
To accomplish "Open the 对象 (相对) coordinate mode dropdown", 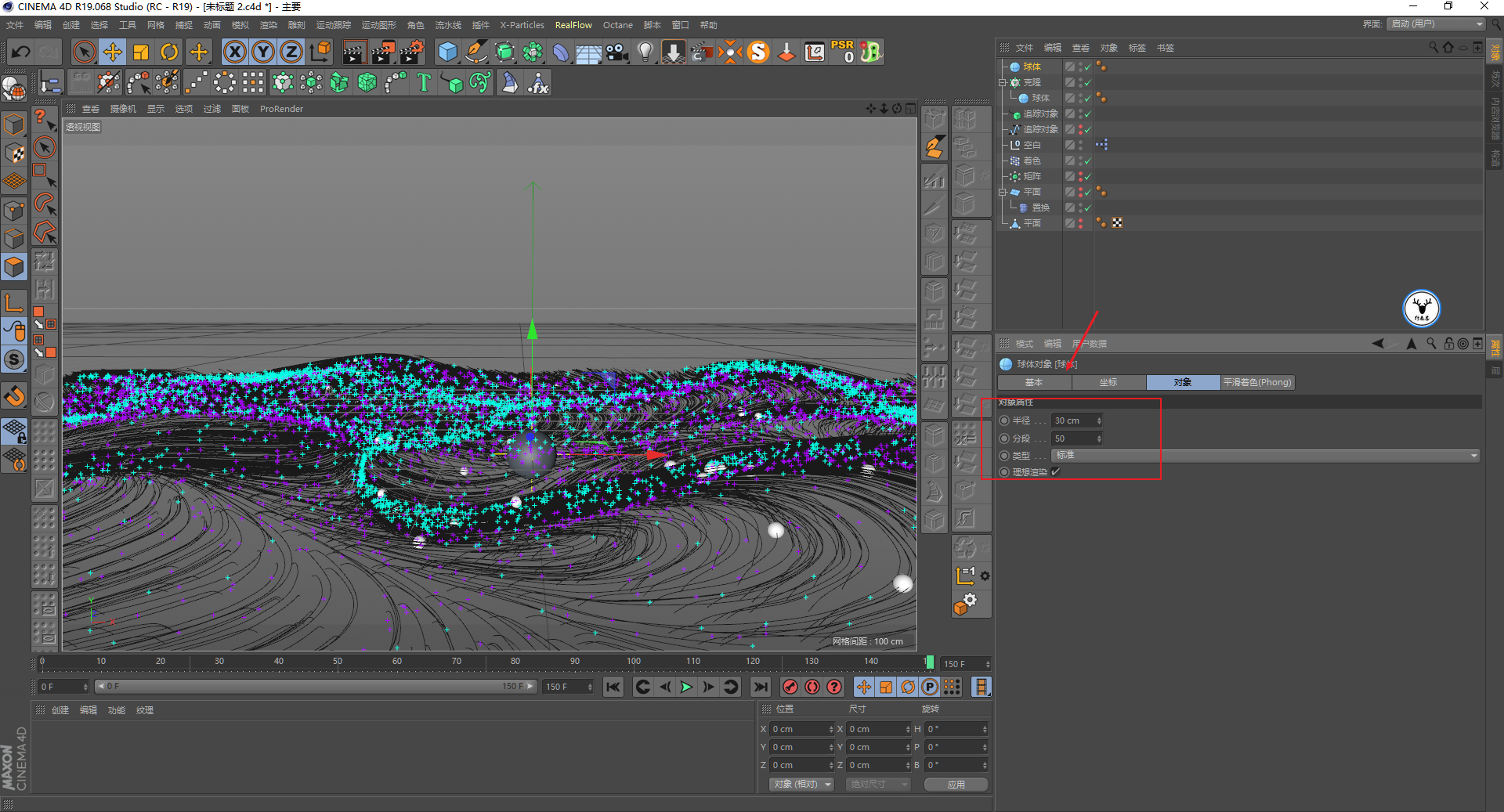I will tap(801, 784).
